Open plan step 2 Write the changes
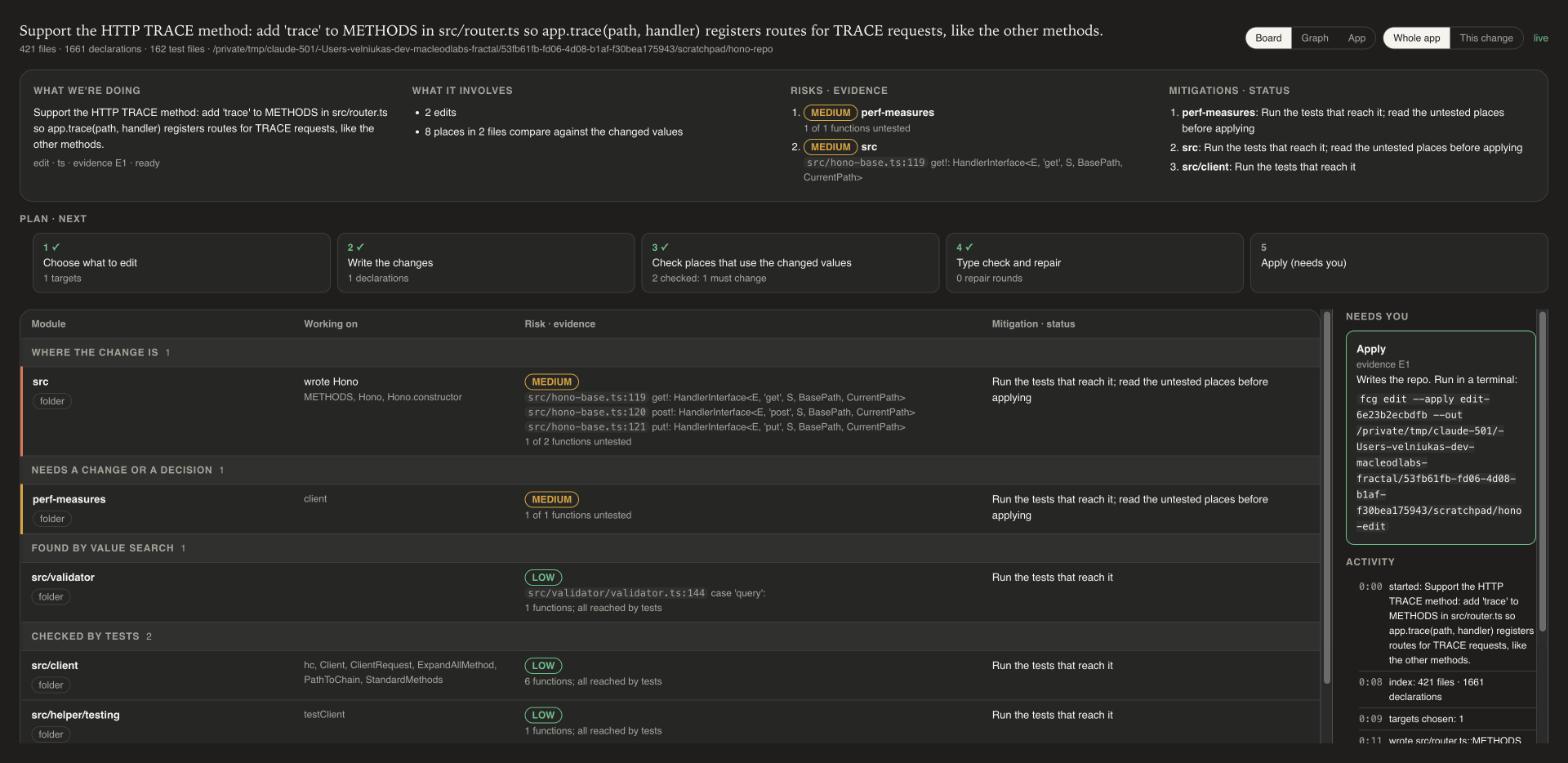The image size is (1568, 763). 486,263
